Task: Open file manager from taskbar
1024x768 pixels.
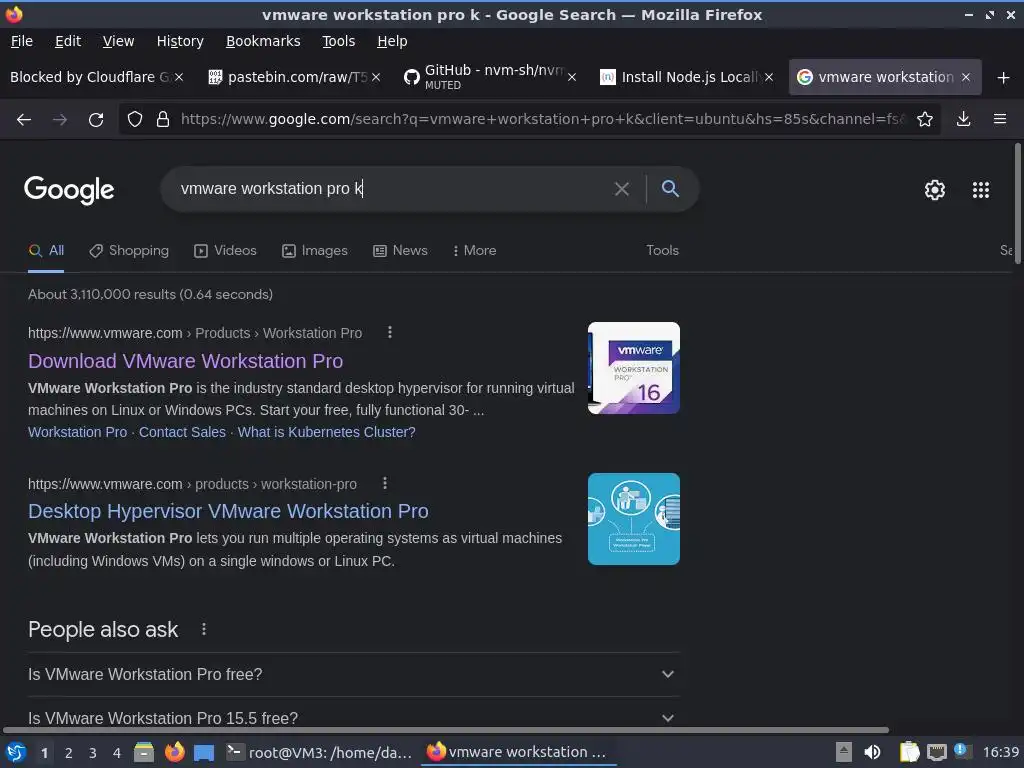Action: coord(144,752)
